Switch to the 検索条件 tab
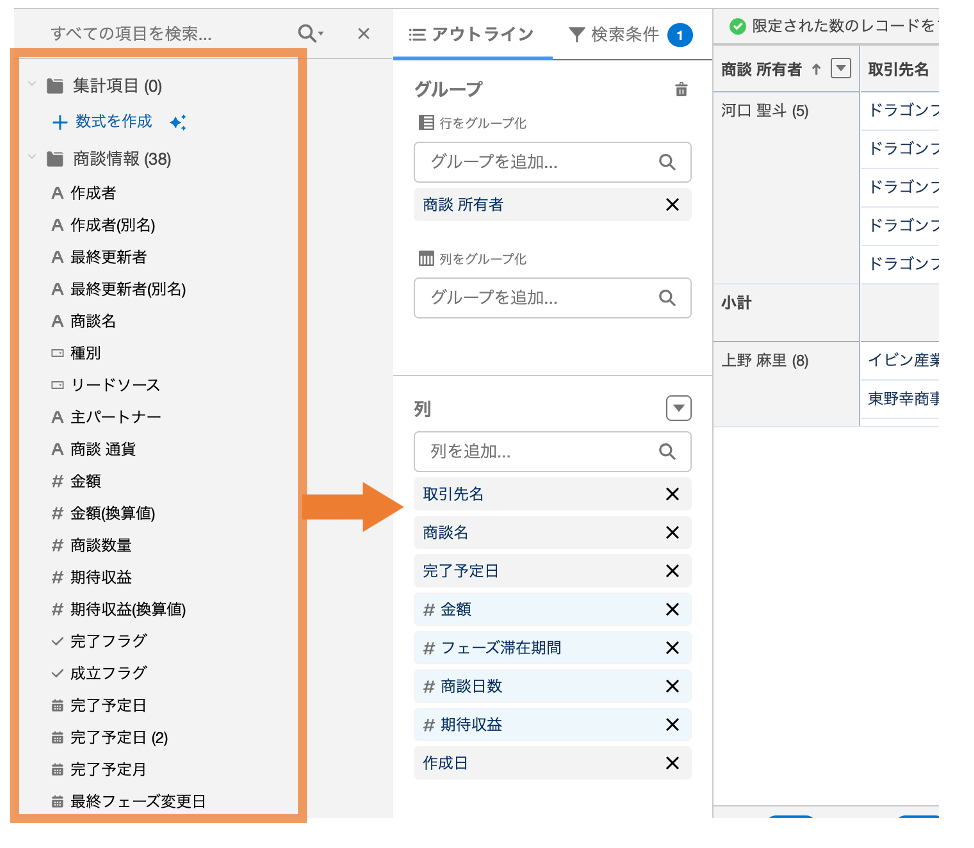 pos(613,35)
